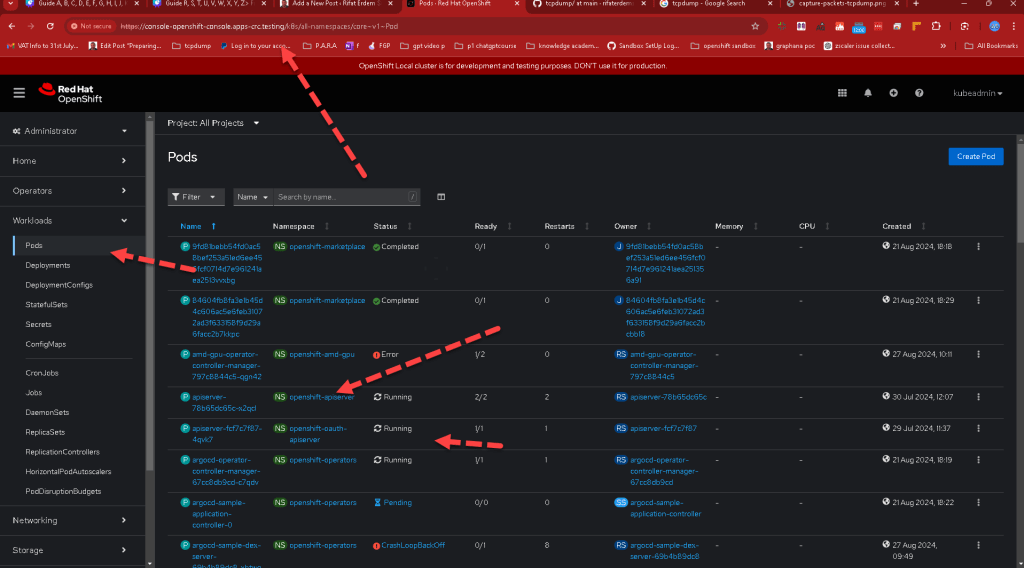Open kebab menu for argocd-sample-application-controller-0 row

[x=978, y=503]
